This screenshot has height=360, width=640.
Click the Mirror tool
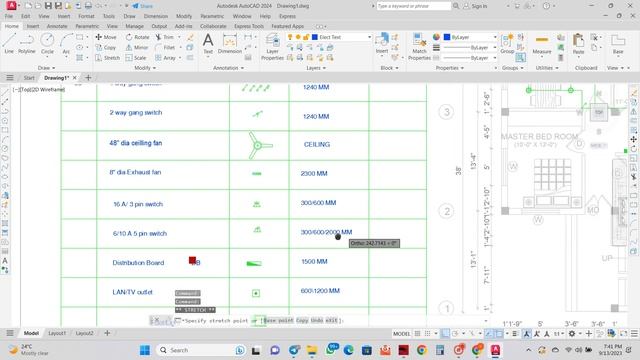137,47
